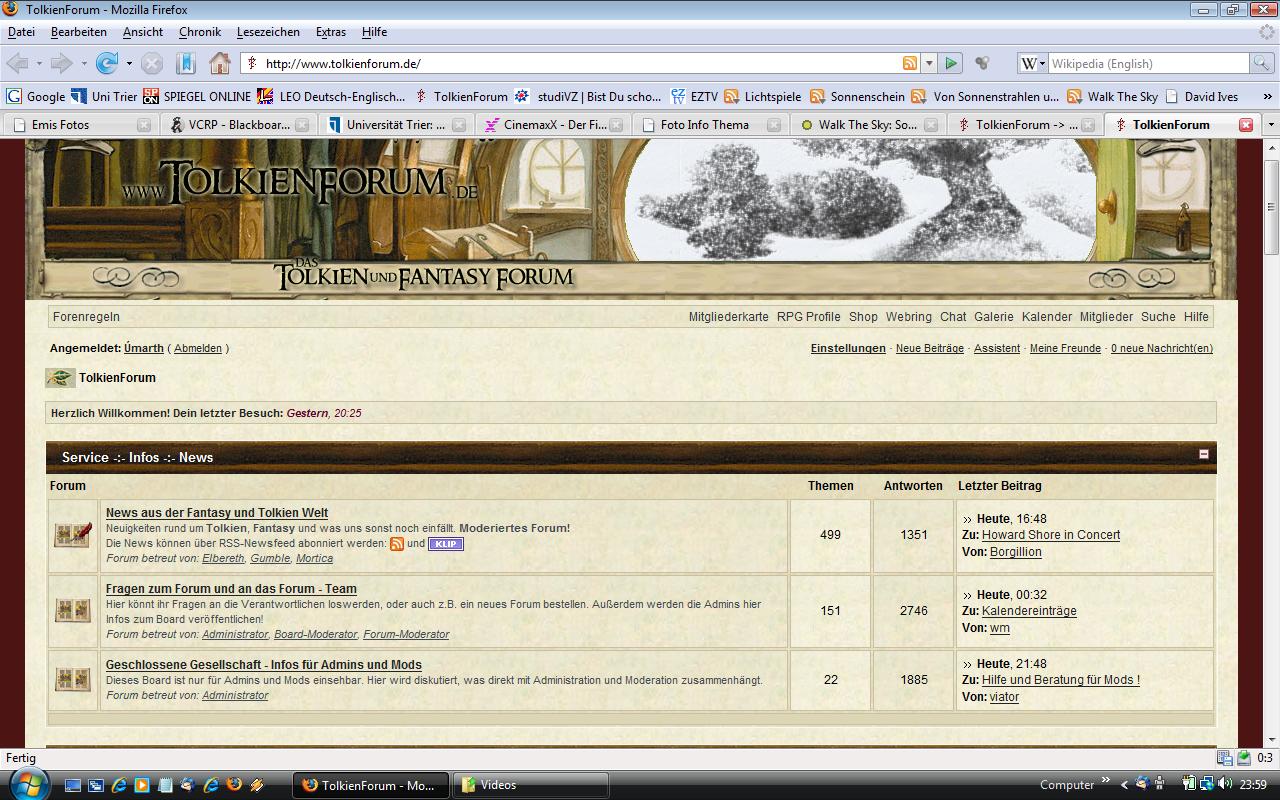Open Einstellungen settings link
Image resolution: width=1280 pixels, height=800 pixels.
click(x=848, y=348)
